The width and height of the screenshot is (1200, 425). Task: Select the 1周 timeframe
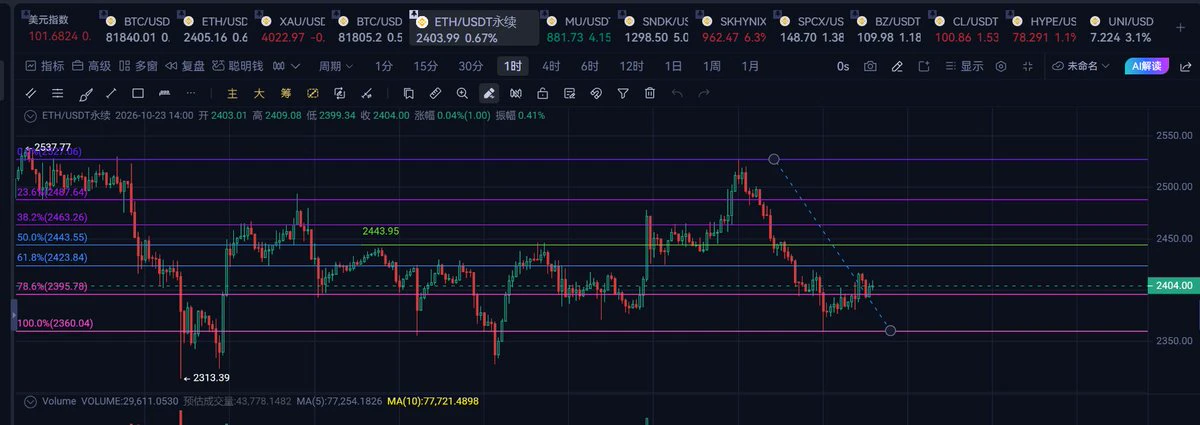(x=711, y=66)
